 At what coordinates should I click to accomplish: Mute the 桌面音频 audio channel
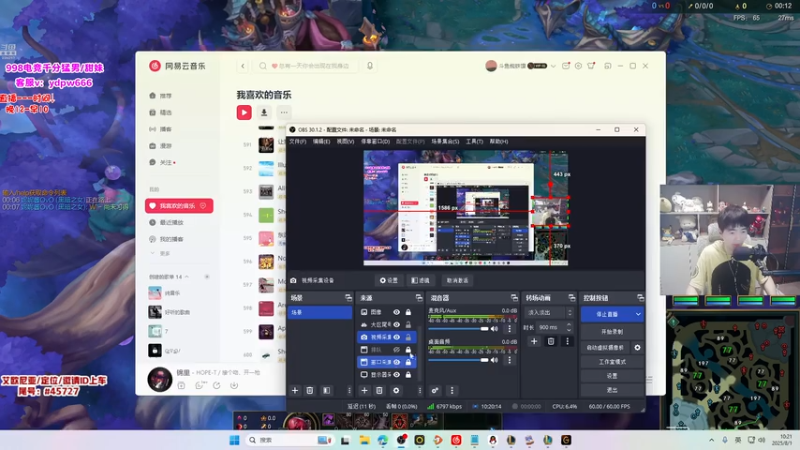494,360
